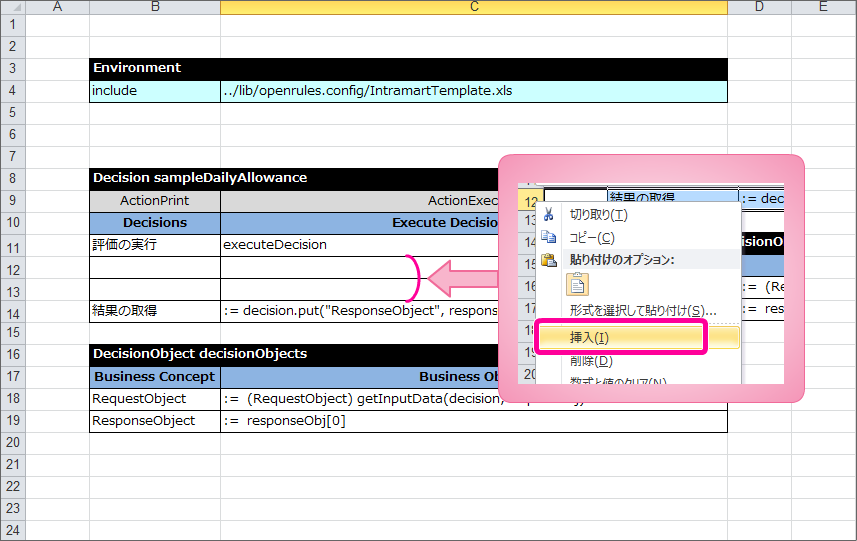
Task: Open 形式を選択して貼り付け(S)... option
Action: (x=636, y=310)
